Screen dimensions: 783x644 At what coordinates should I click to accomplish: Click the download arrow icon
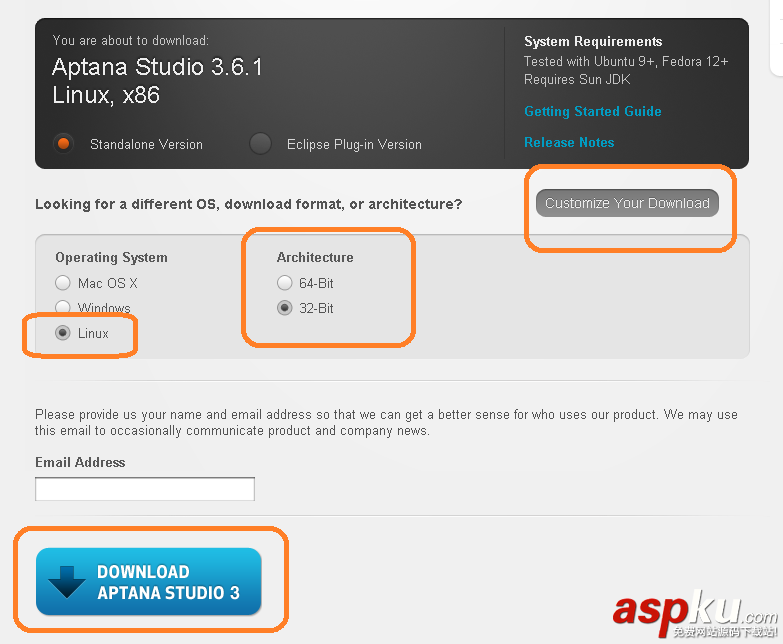click(x=67, y=582)
